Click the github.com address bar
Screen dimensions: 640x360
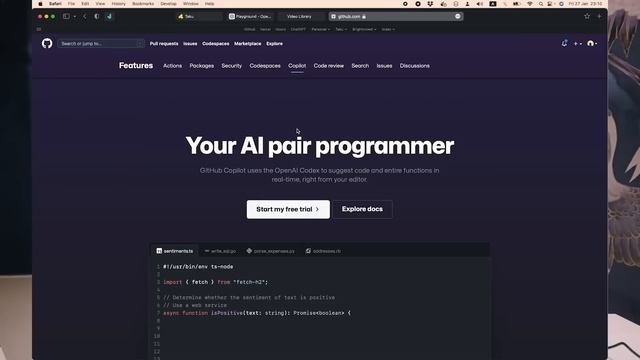pos(396,16)
